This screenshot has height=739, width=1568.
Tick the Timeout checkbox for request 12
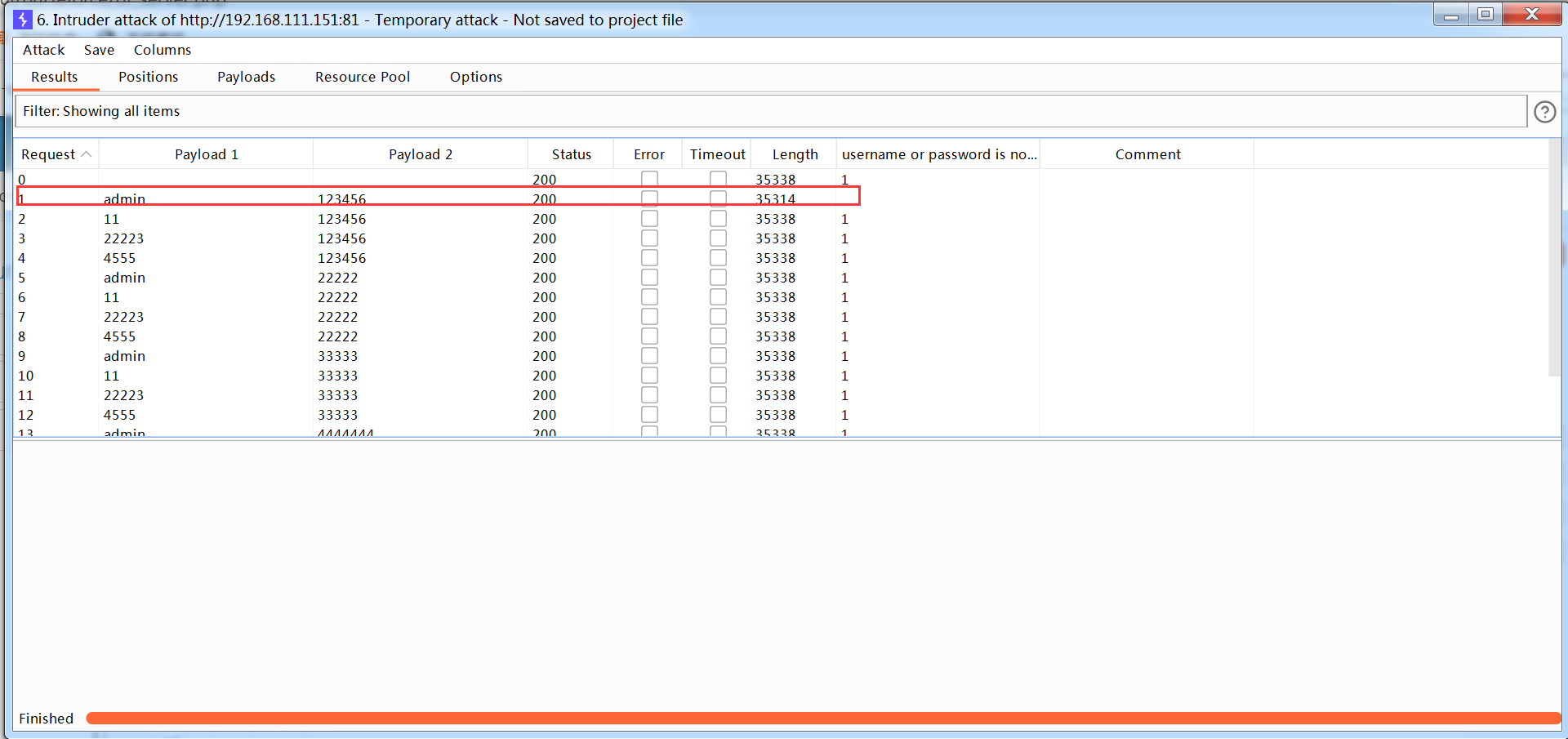pyautogui.click(x=718, y=415)
